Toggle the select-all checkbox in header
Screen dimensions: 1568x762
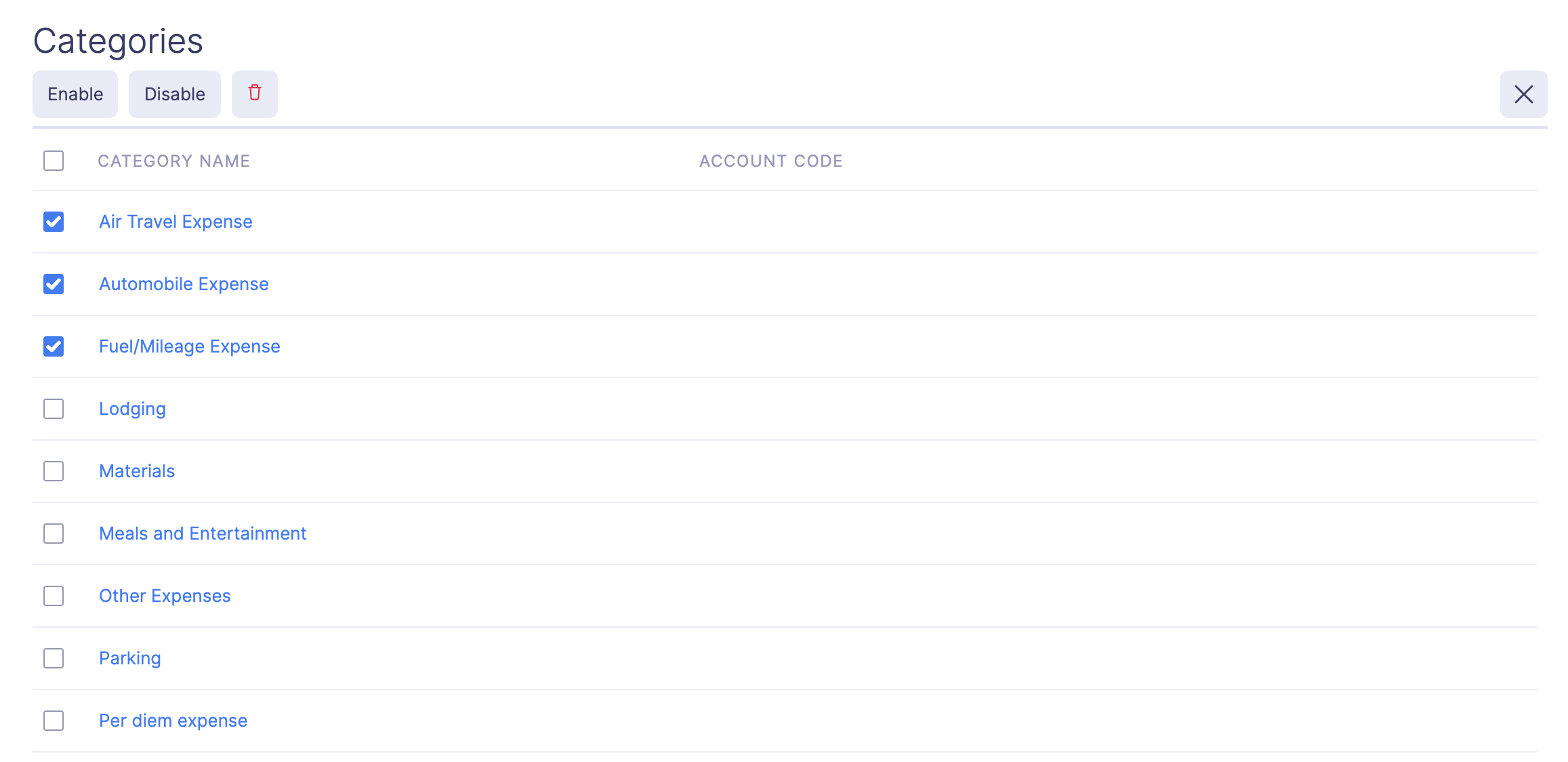(x=53, y=161)
